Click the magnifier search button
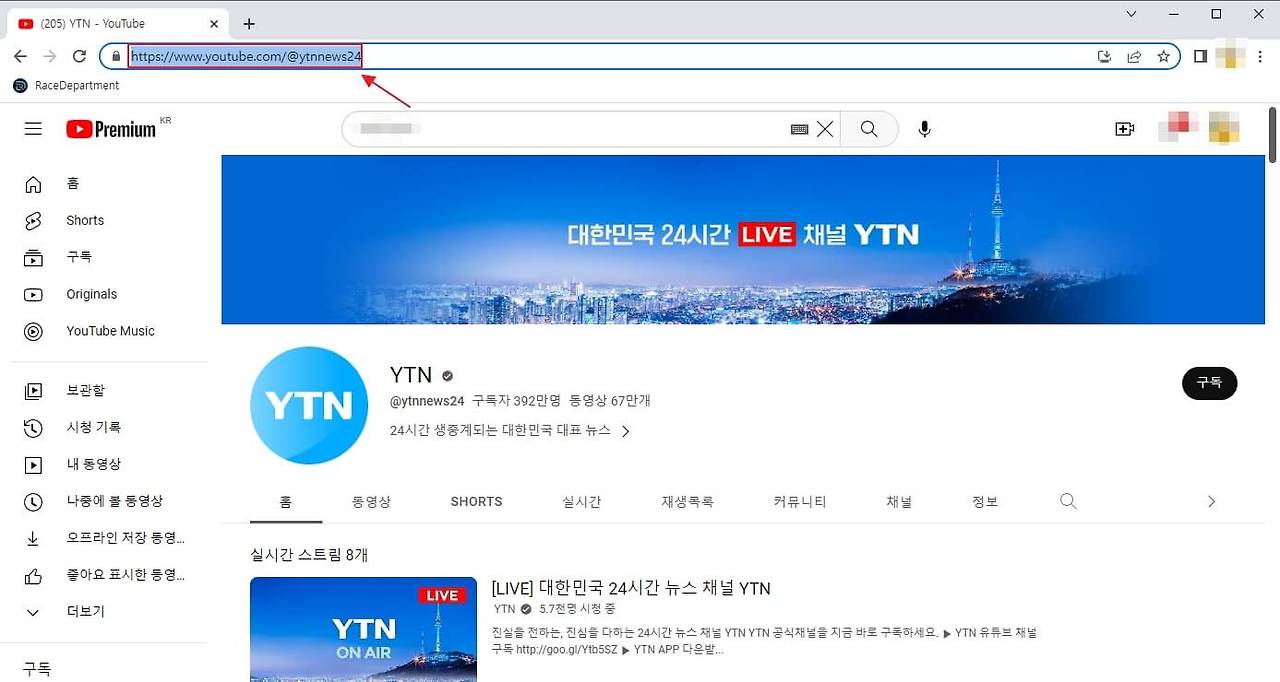Screen dimensions: 1280x682 point(869,129)
